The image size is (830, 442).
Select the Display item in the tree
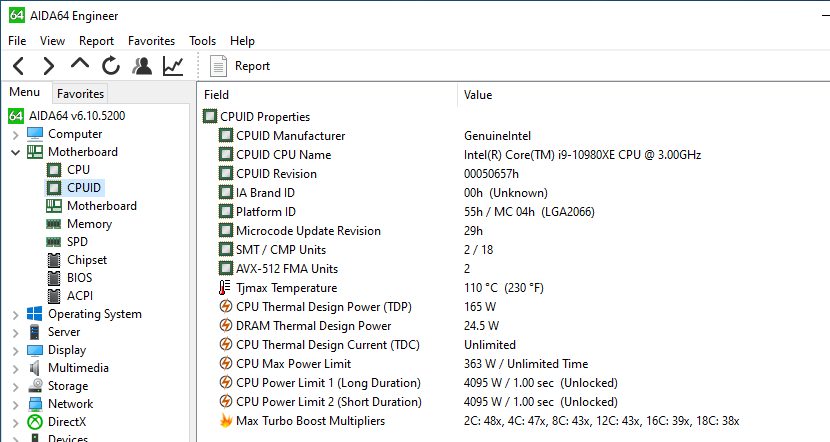click(67, 350)
